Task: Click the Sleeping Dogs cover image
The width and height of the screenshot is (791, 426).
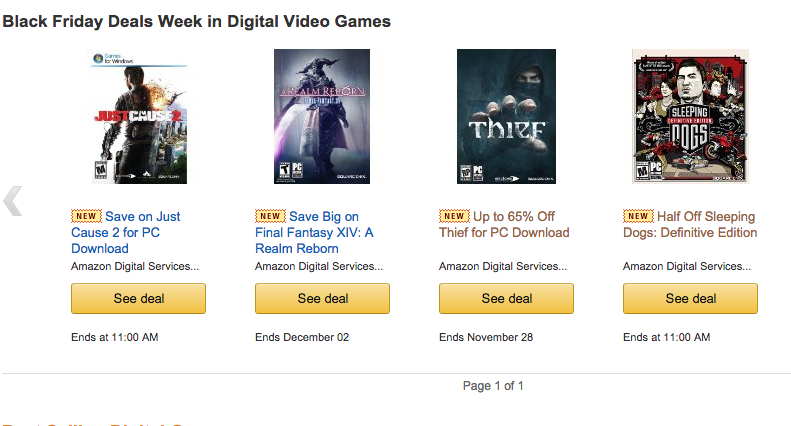Action: 690,116
